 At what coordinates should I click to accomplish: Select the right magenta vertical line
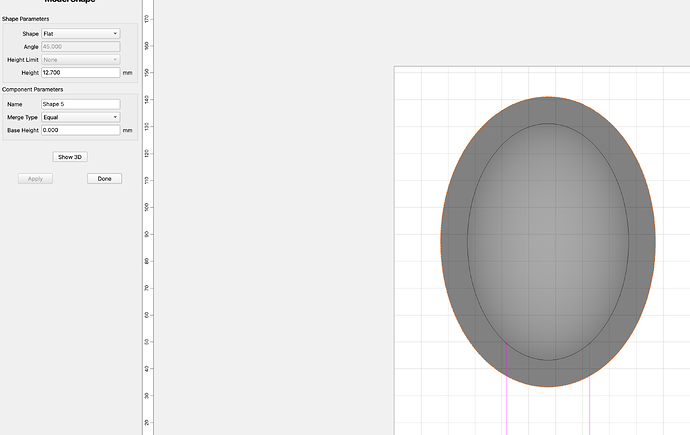590,389
